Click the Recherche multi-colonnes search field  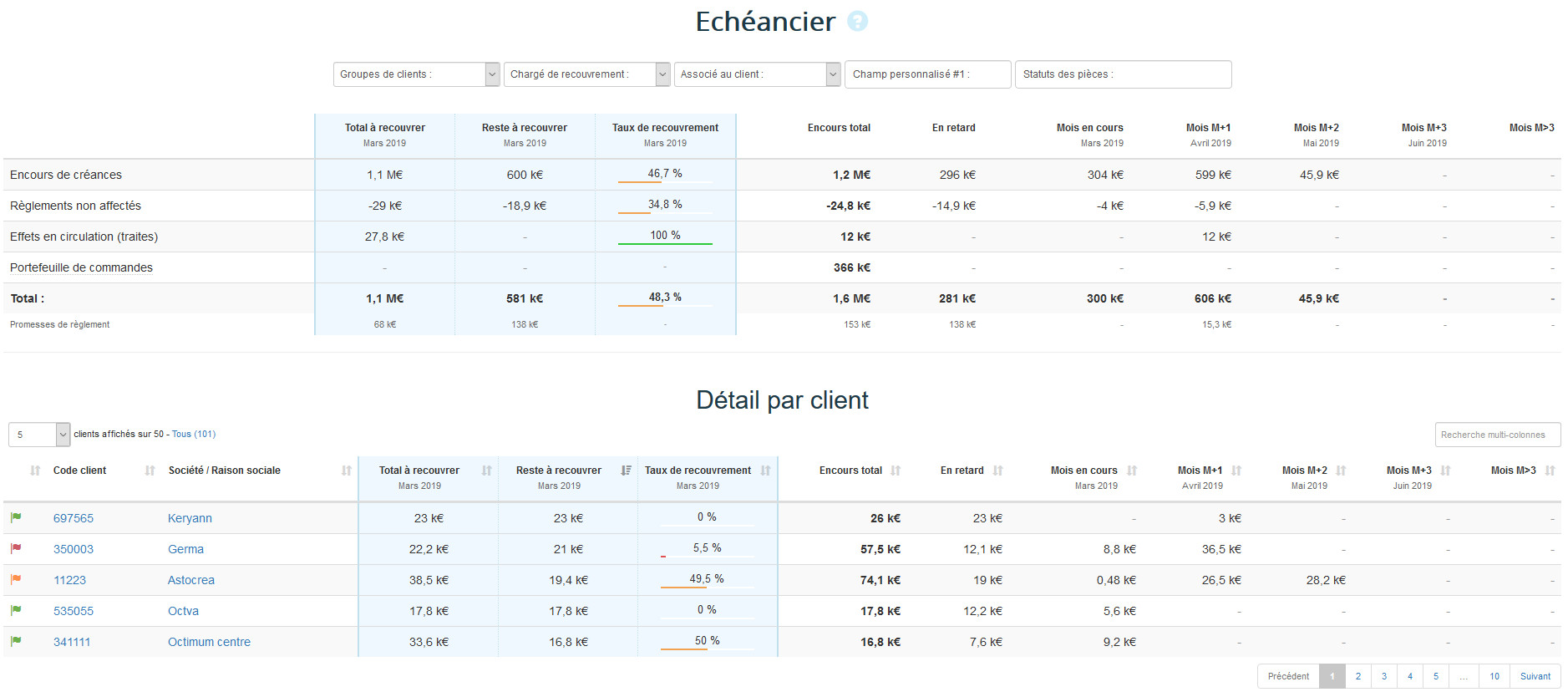click(1497, 435)
